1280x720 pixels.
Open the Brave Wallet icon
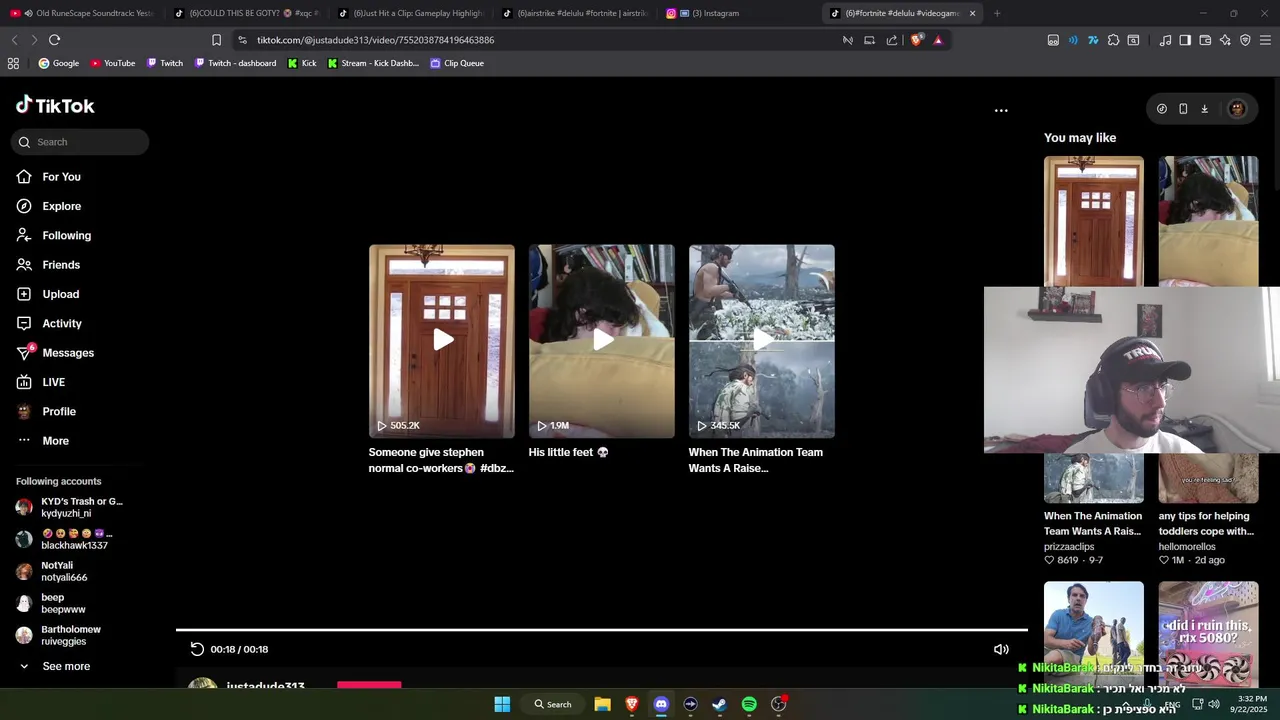pos(1205,40)
